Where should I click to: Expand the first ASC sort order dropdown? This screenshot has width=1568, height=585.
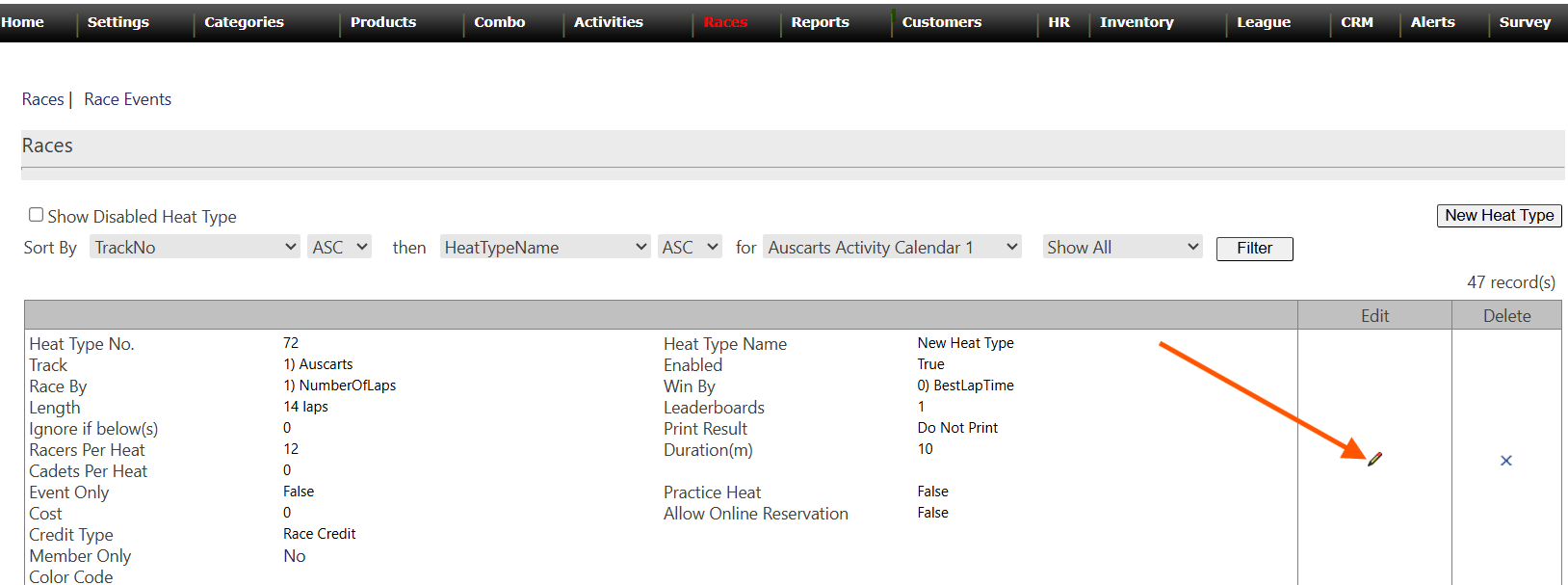point(340,248)
